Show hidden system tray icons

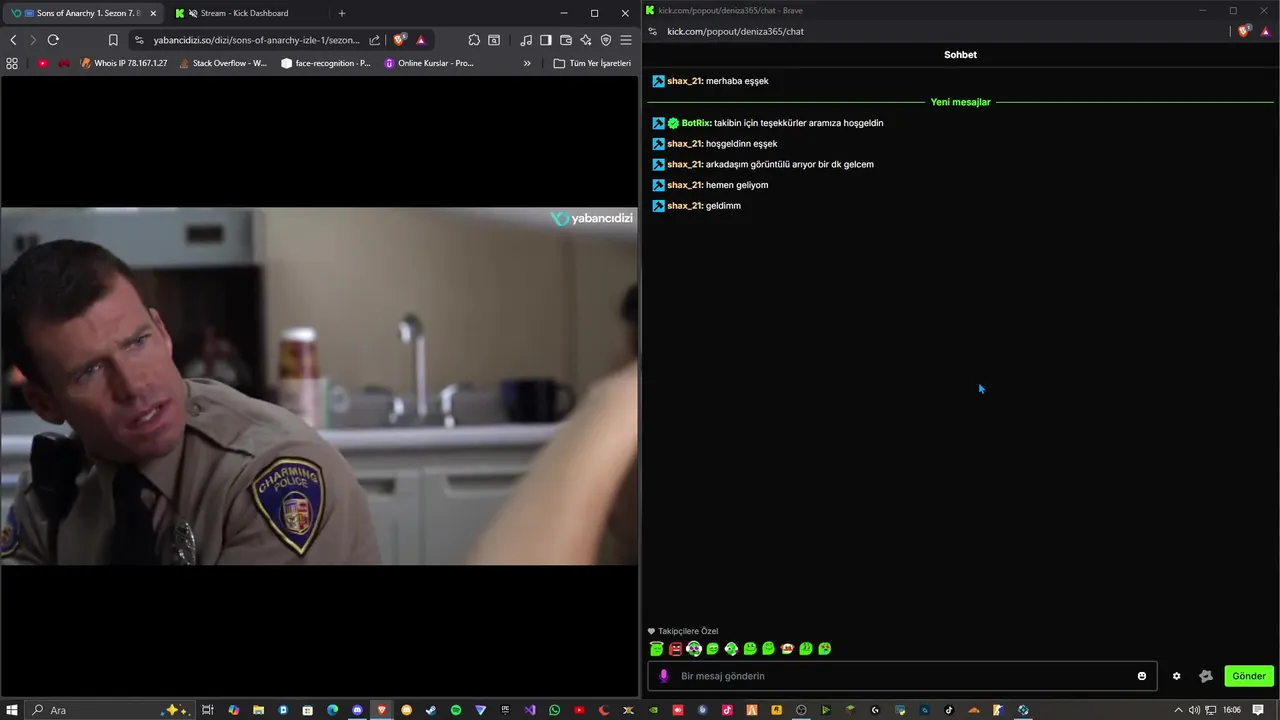pos(1178,710)
